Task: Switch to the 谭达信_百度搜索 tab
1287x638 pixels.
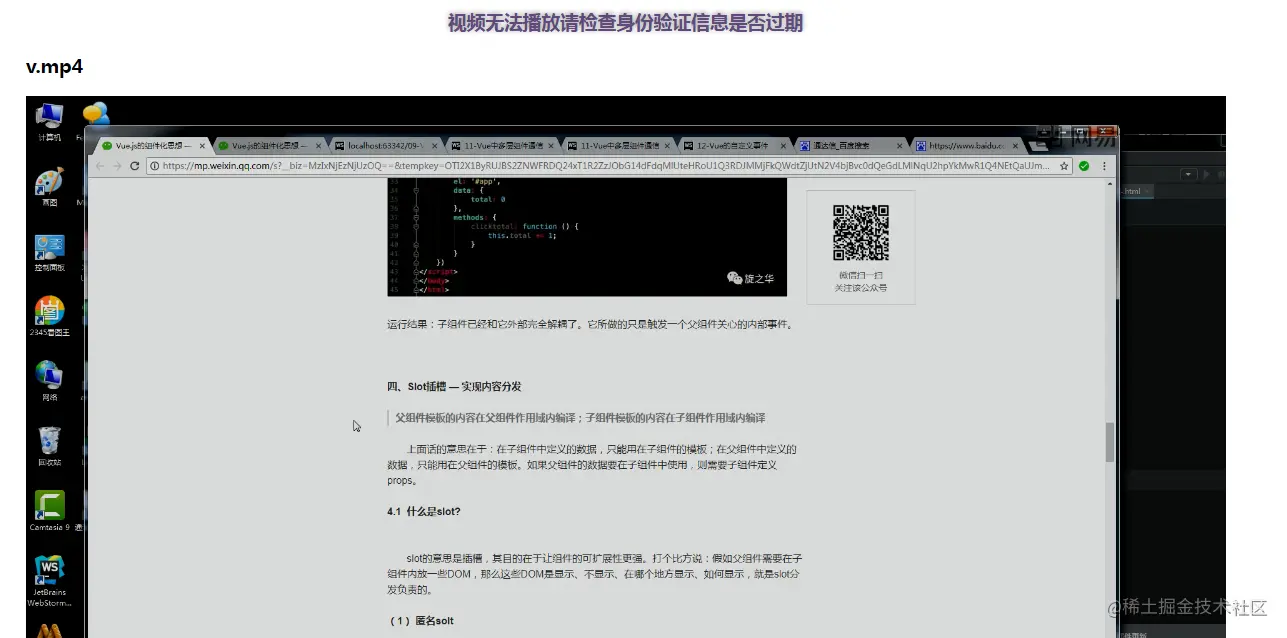Action: pos(850,145)
